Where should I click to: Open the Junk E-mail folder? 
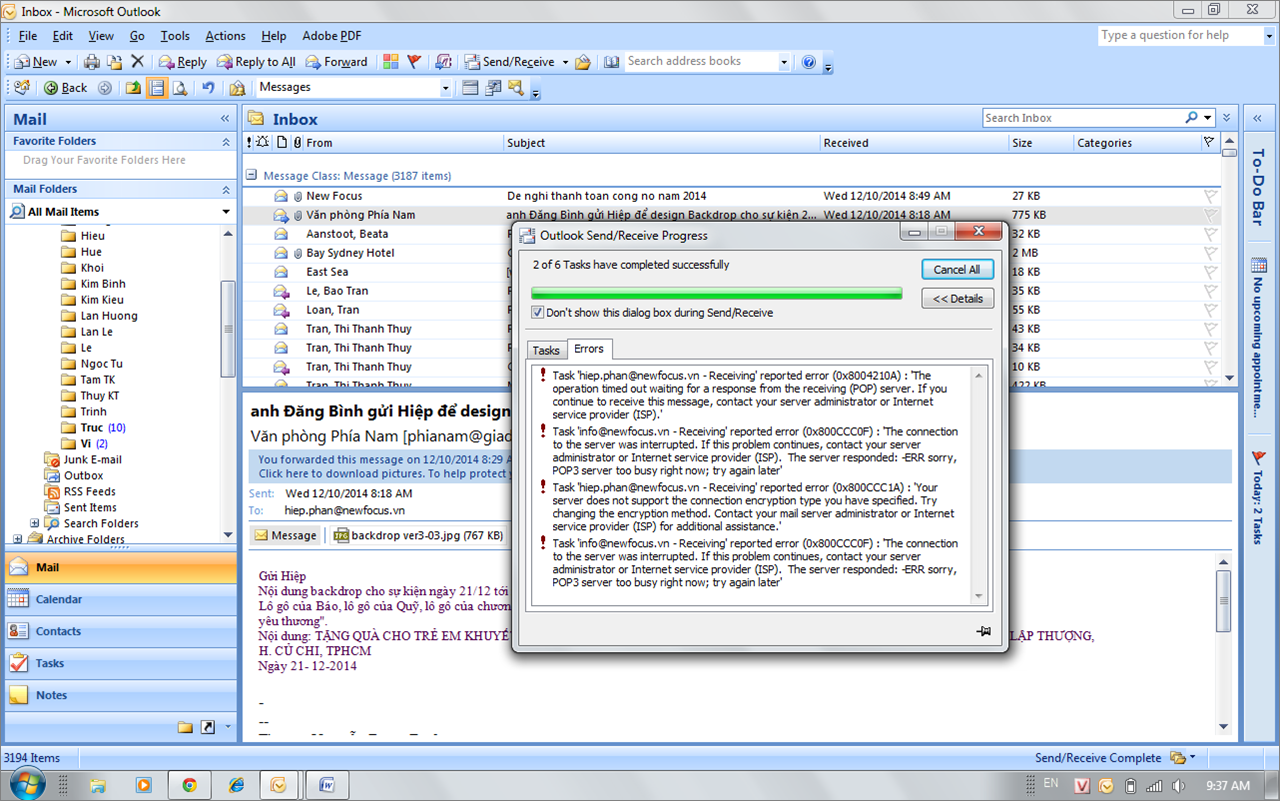pyautogui.click(x=92, y=460)
